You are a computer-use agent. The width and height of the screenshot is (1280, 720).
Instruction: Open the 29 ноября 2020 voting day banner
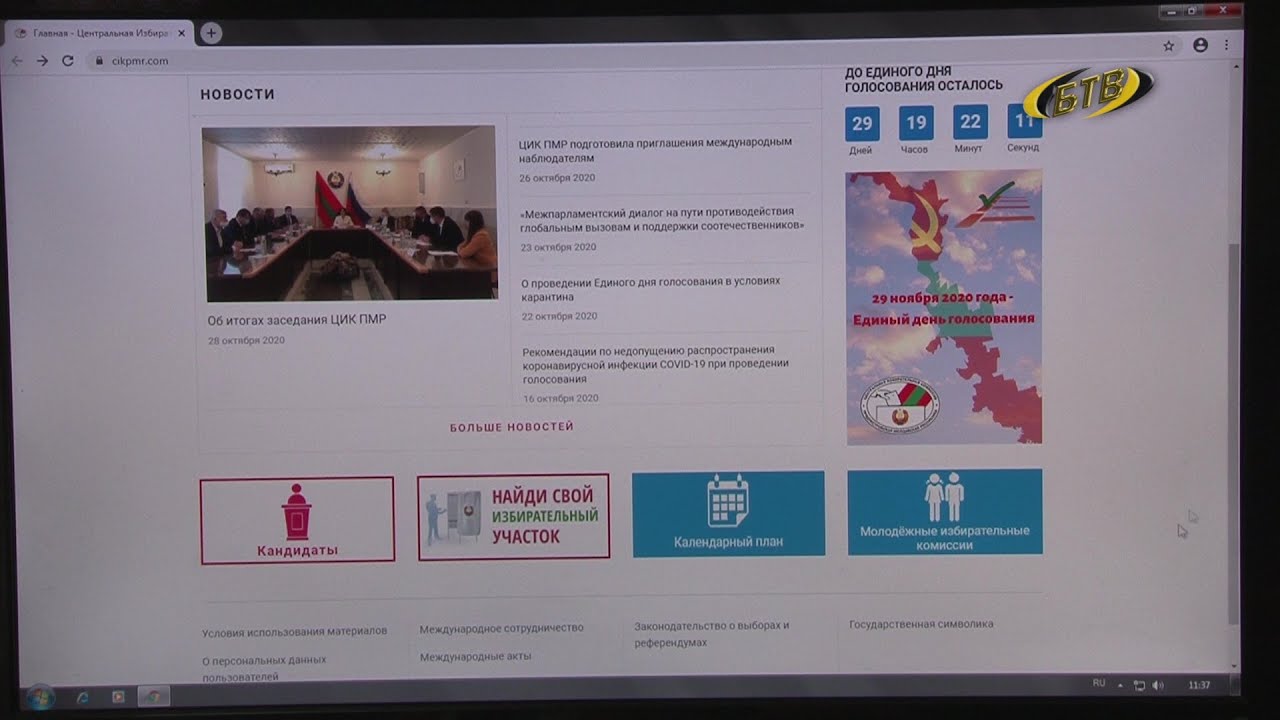tap(944, 307)
